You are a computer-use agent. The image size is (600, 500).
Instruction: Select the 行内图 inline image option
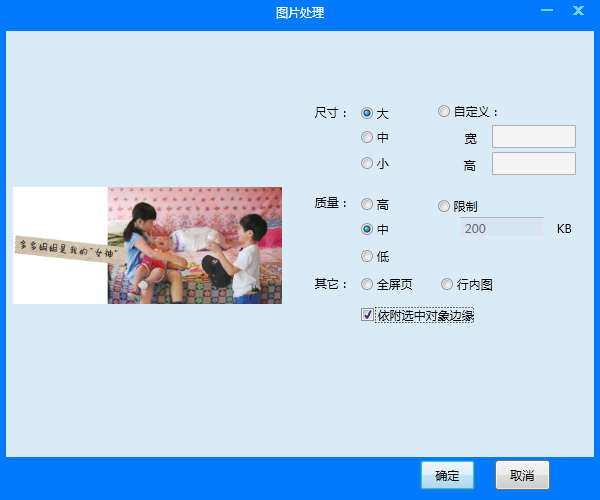point(447,284)
